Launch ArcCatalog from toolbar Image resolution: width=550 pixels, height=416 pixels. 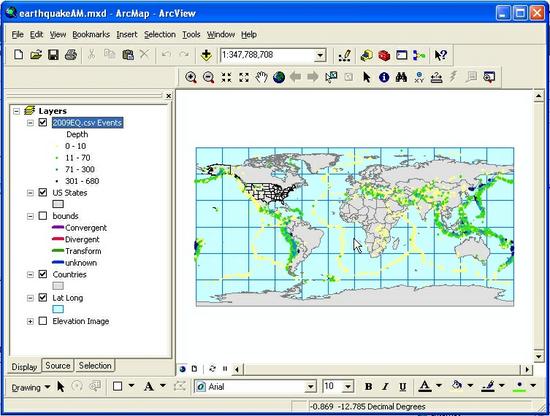coord(367,55)
